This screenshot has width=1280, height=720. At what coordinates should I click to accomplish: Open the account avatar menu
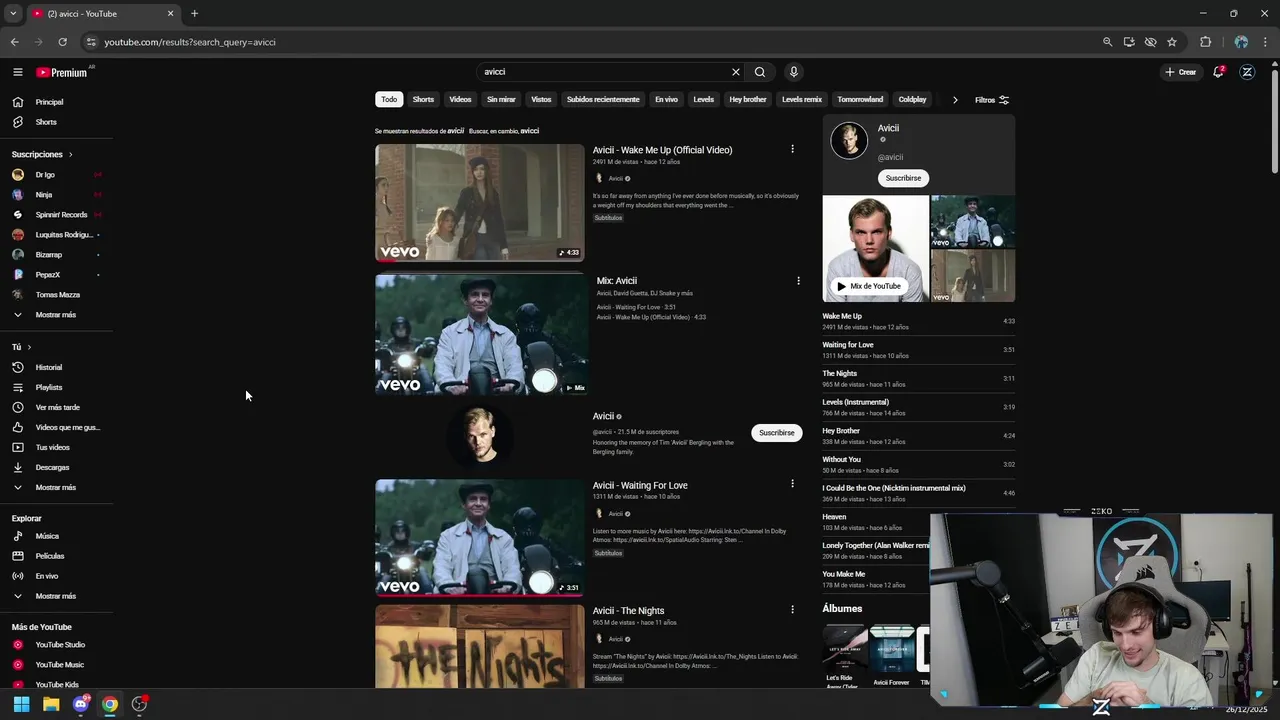[x=1247, y=72]
